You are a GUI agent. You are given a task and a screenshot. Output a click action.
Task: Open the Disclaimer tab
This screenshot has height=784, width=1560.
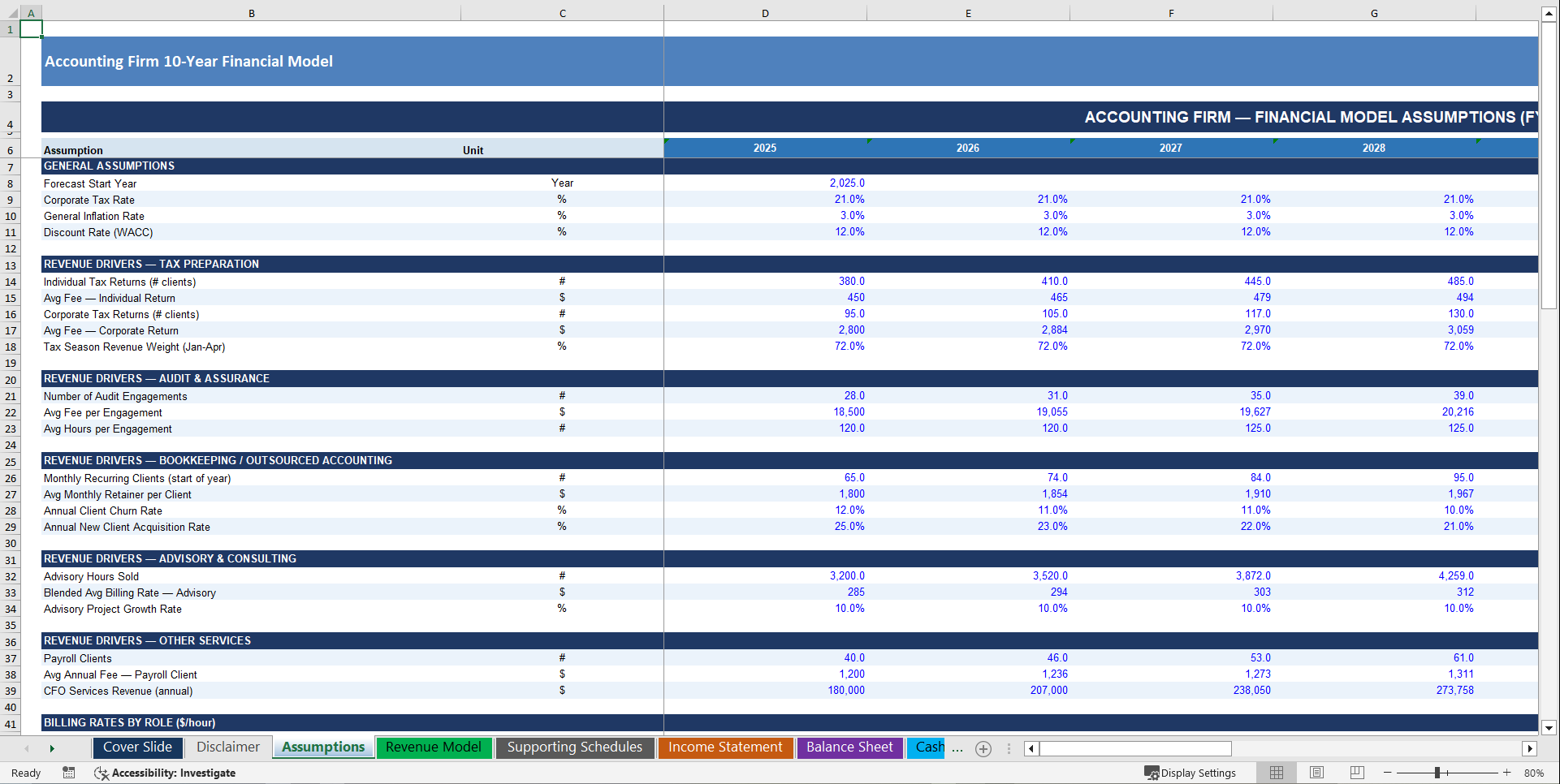227,747
